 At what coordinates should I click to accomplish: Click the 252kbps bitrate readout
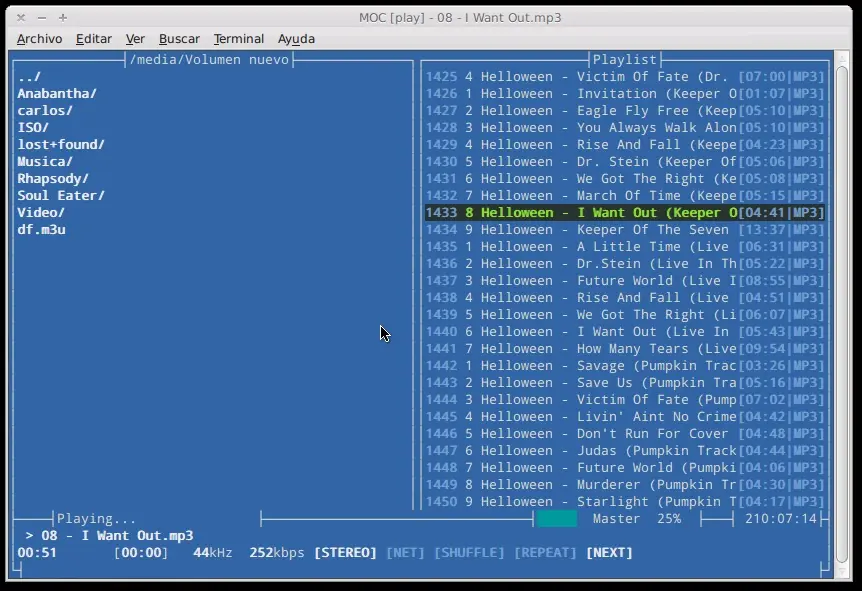pos(277,553)
